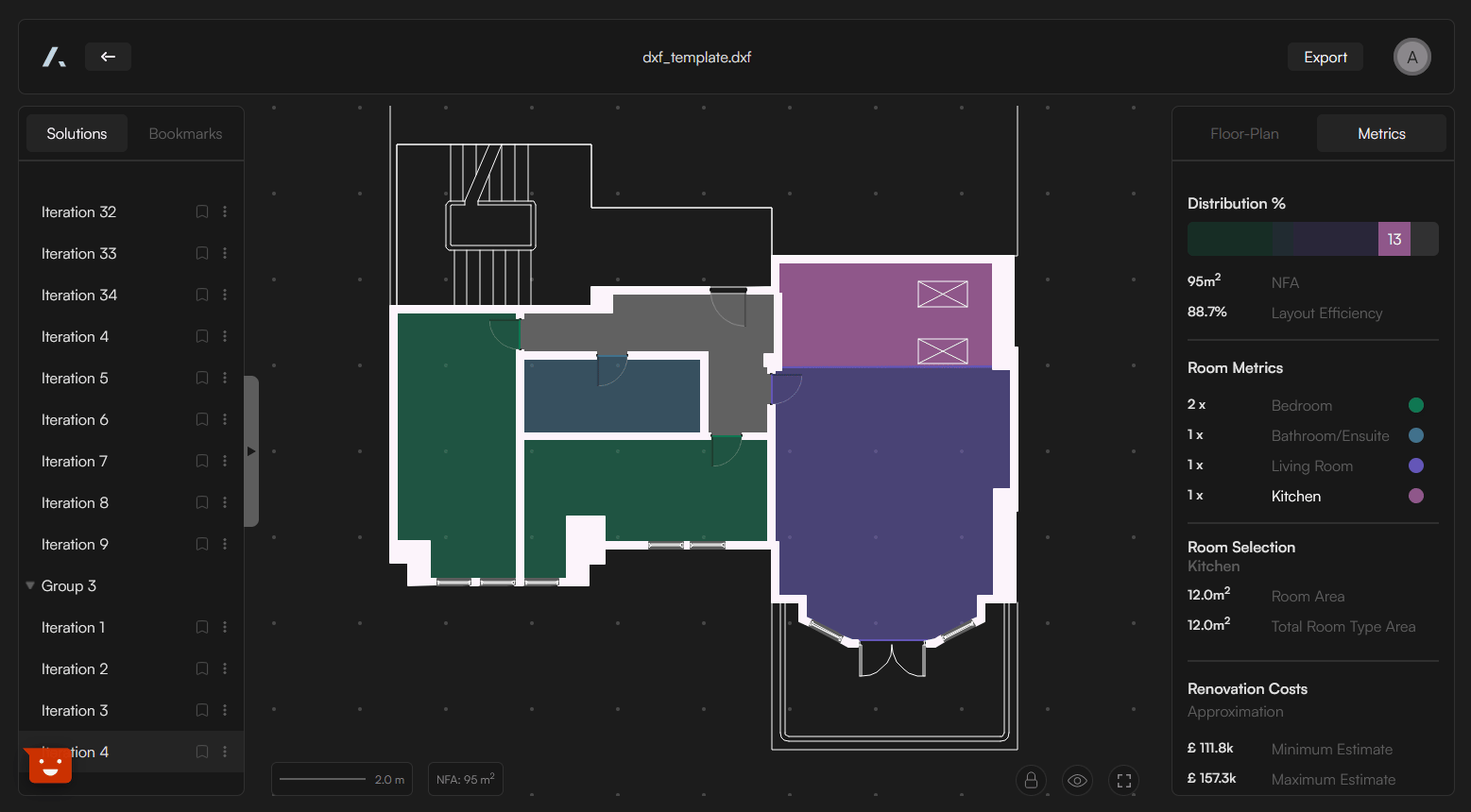Screen dimensions: 1471x812
Task: Bookmark Iteration 32
Action: tap(201, 212)
